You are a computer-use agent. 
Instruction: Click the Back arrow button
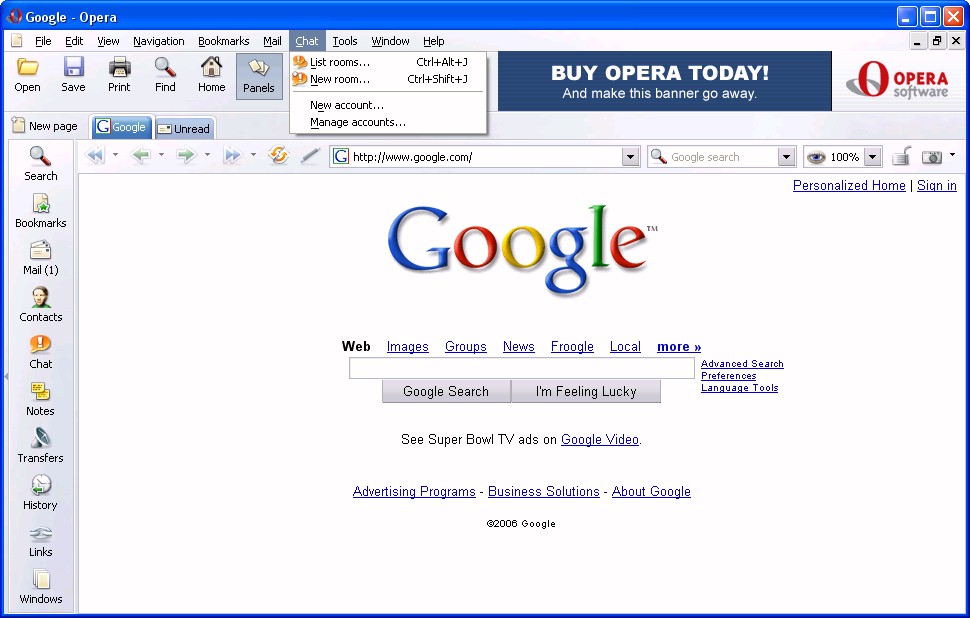141,155
